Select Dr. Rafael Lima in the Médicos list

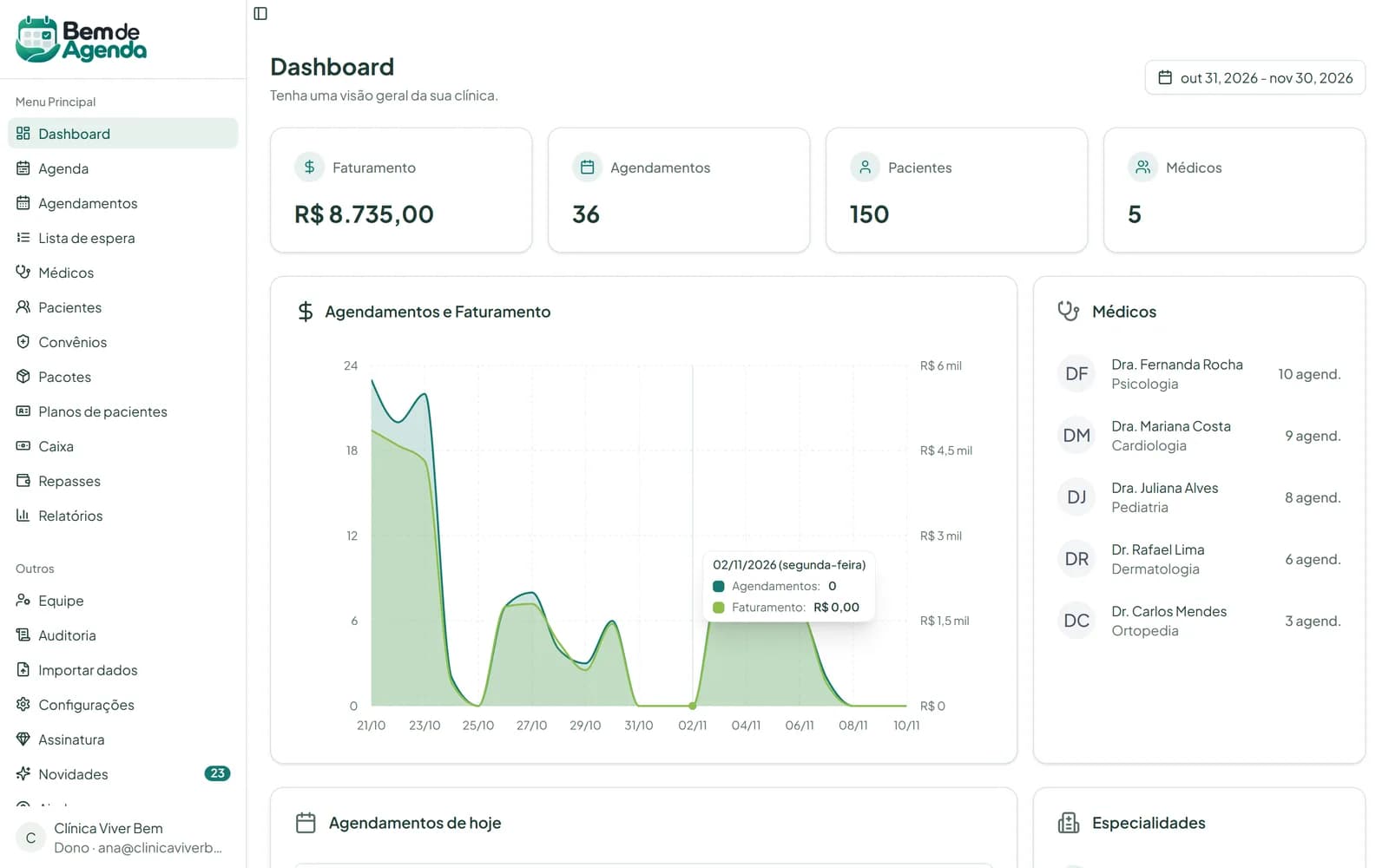coord(1199,559)
